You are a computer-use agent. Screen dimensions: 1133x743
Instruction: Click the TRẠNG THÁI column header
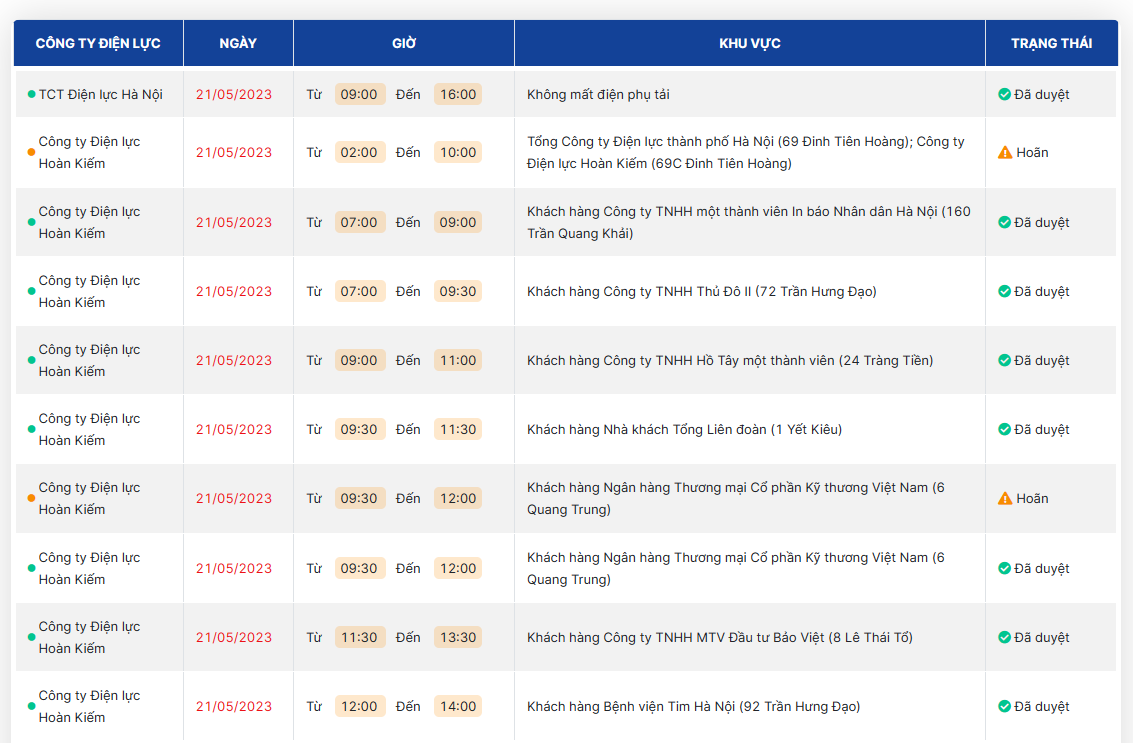point(1051,43)
